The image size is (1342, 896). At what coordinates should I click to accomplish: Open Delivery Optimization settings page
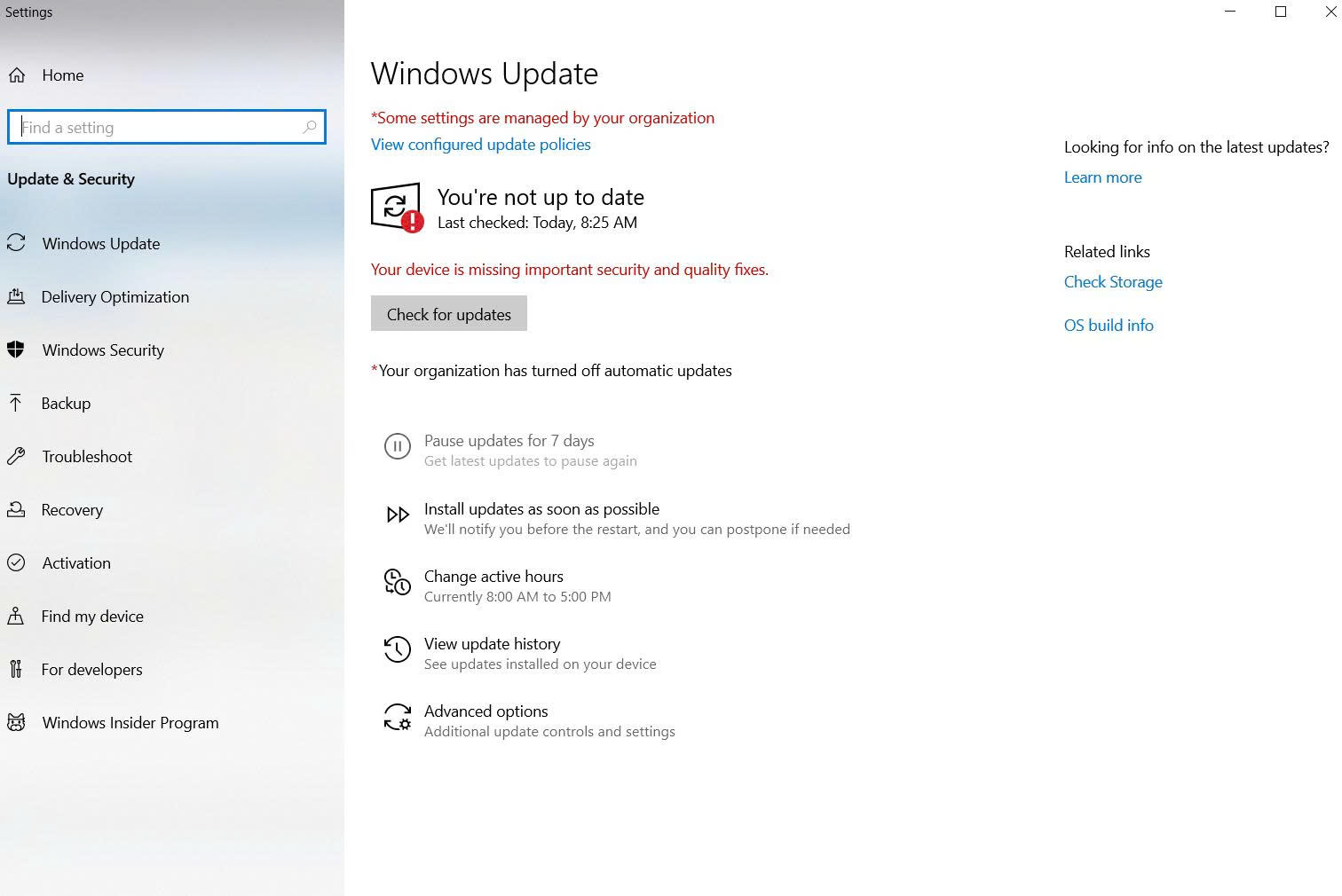(114, 296)
